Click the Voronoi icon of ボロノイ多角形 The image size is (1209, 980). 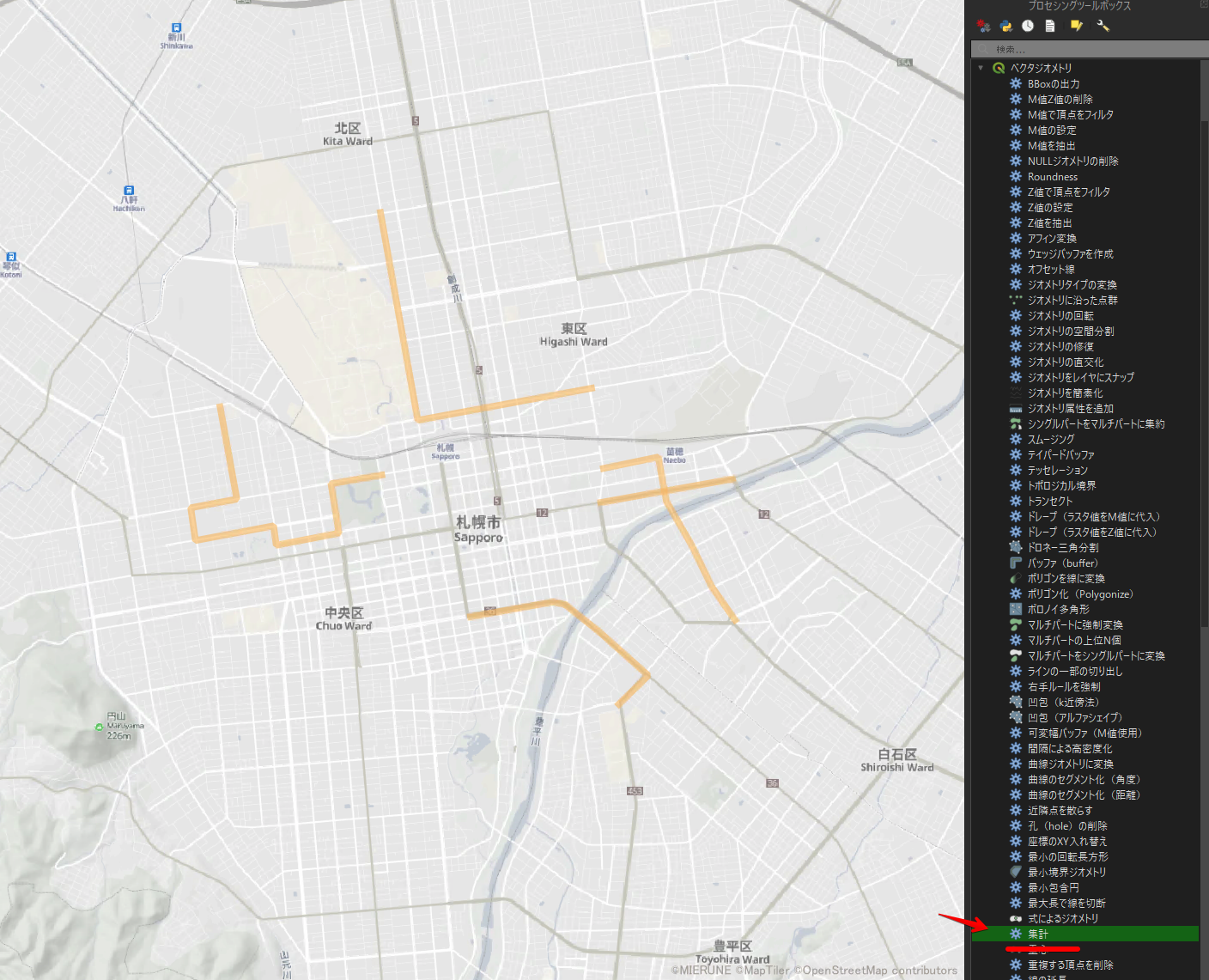[1016, 609]
